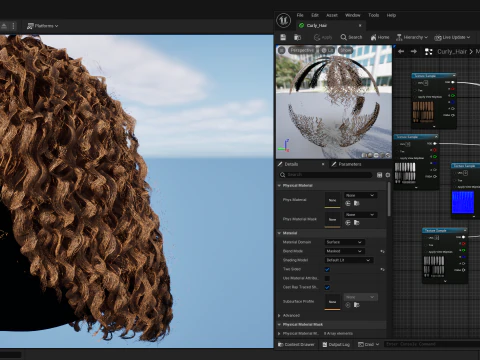
Task: Use selected asset icon for Phys Material
Action: point(348,203)
